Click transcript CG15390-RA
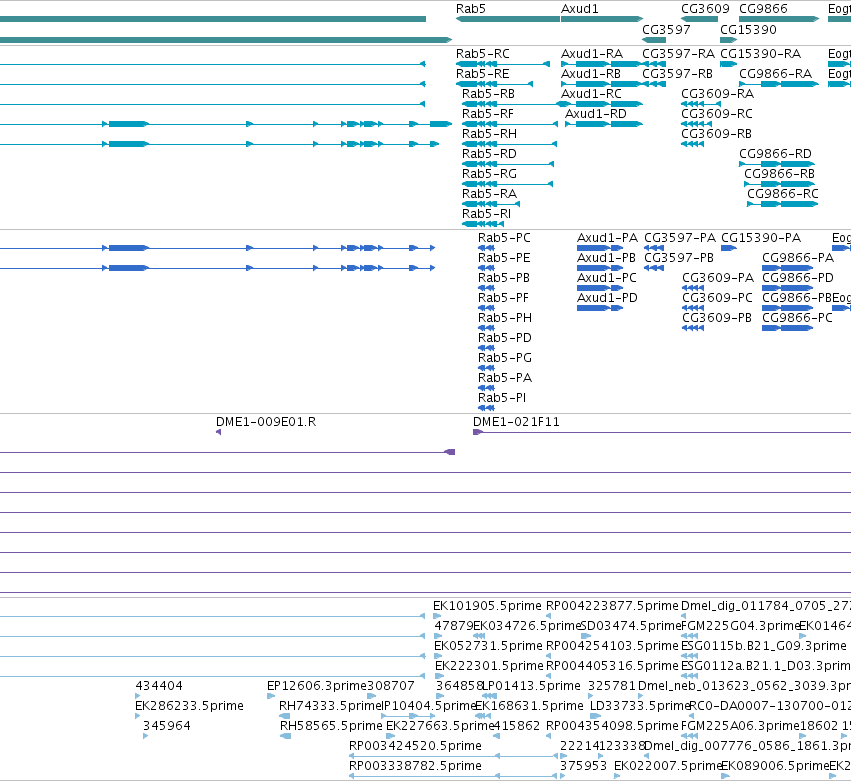851x781 pixels. (x=760, y=54)
